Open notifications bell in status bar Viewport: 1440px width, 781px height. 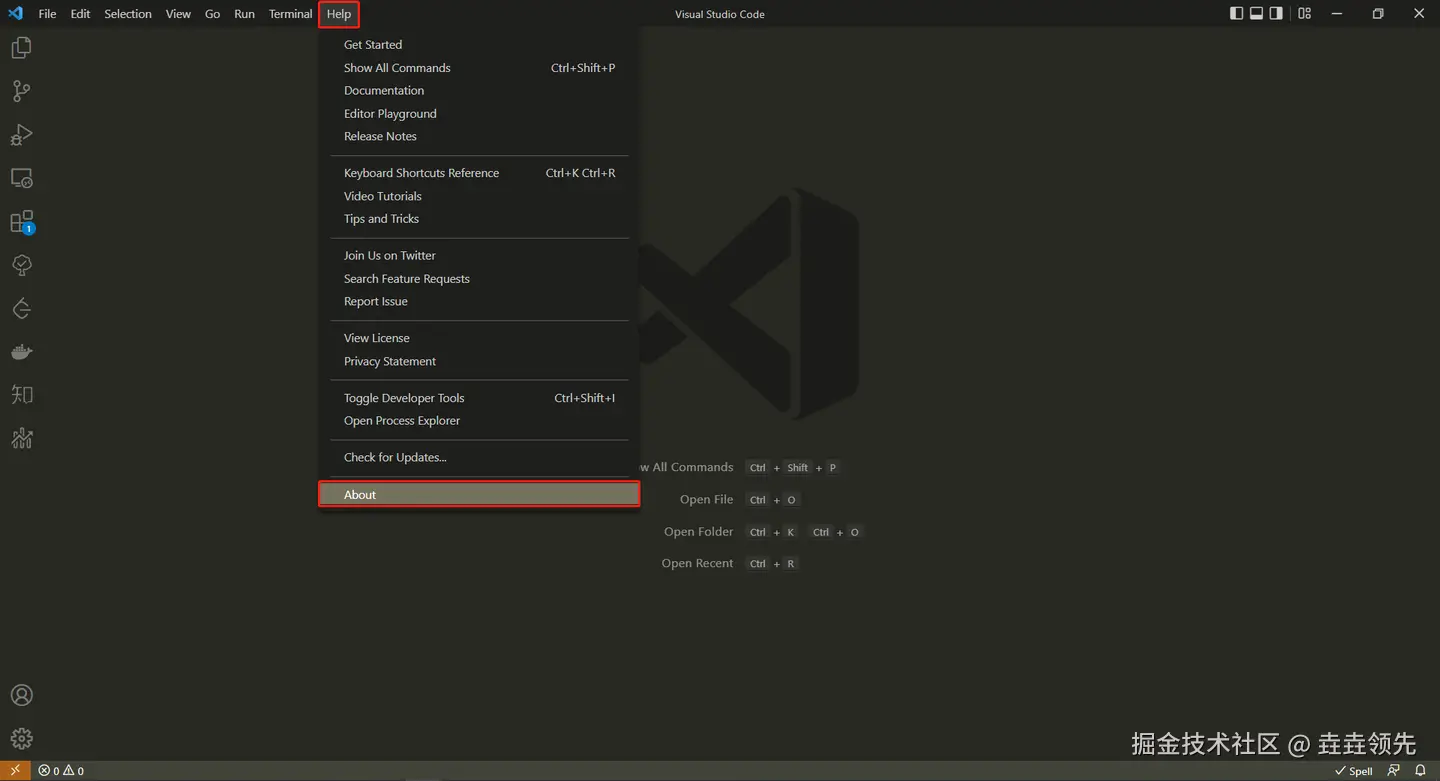1420,771
